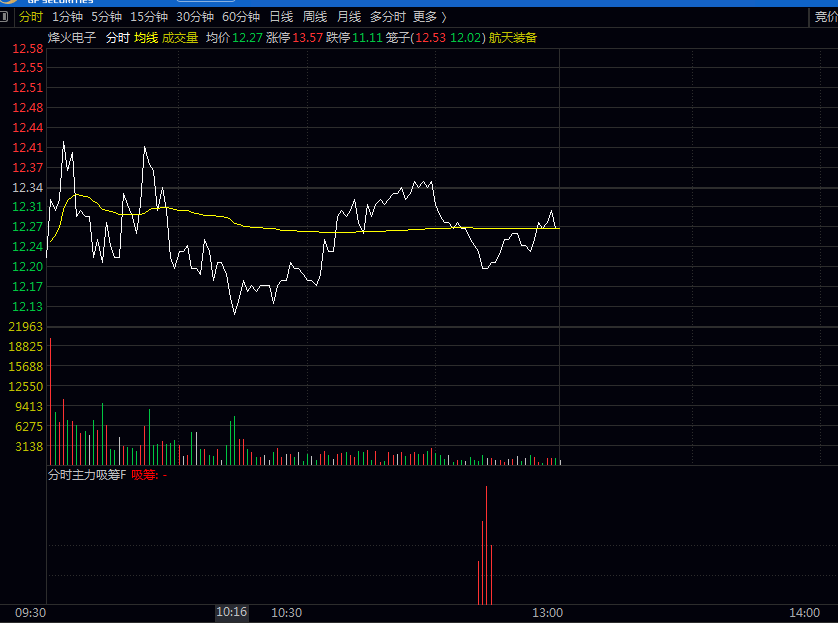Select the 1分钟 period tab
Image resolution: width=838 pixels, height=623 pixels.
tap(67, 17)
